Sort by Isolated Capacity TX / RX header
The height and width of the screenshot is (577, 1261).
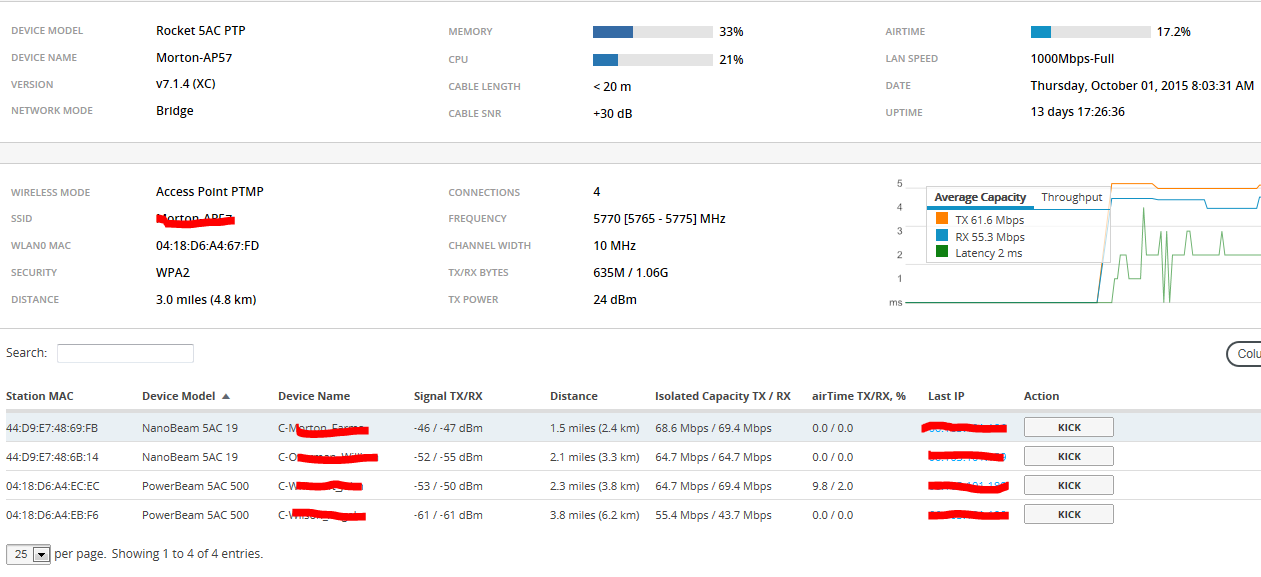click(722, 396)
